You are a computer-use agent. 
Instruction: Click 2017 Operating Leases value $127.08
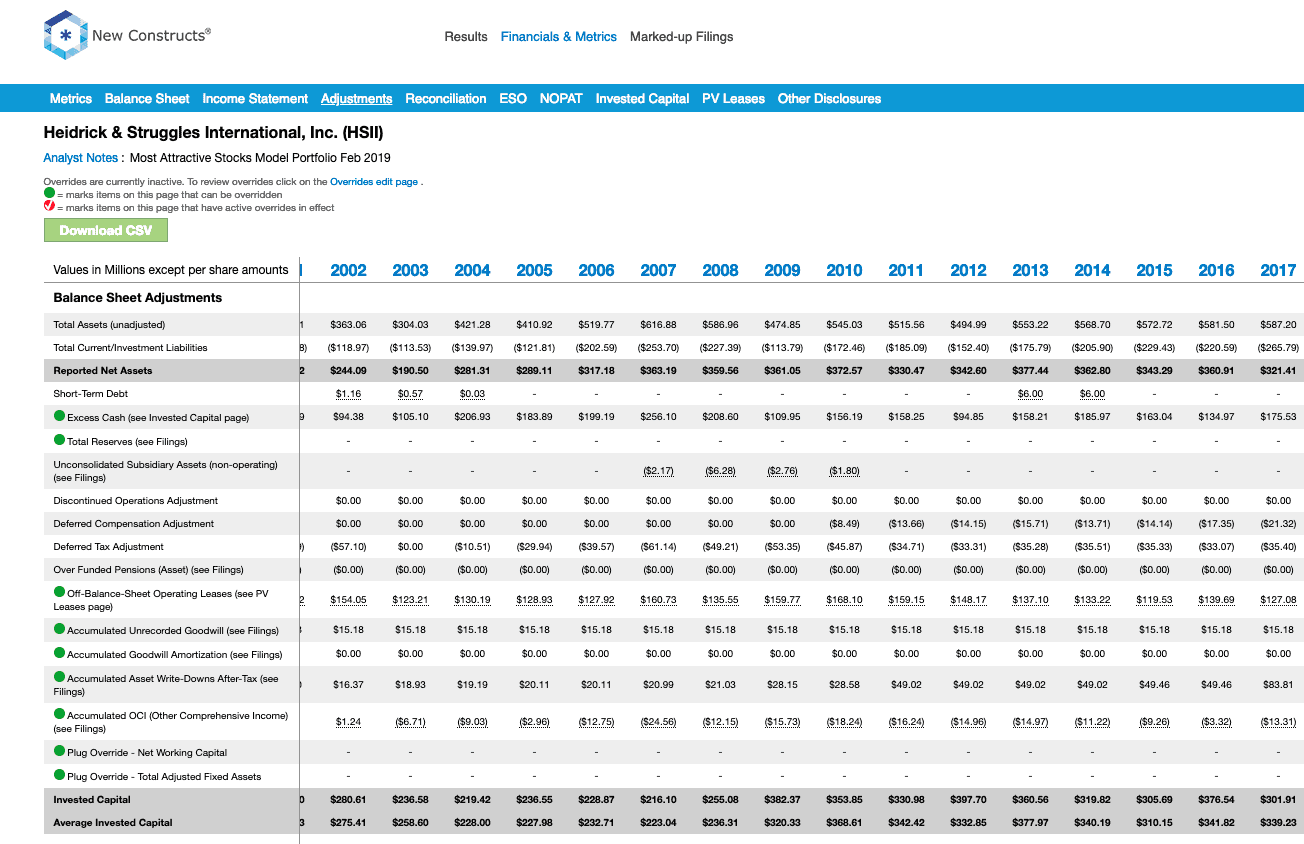coord(1278,600)
